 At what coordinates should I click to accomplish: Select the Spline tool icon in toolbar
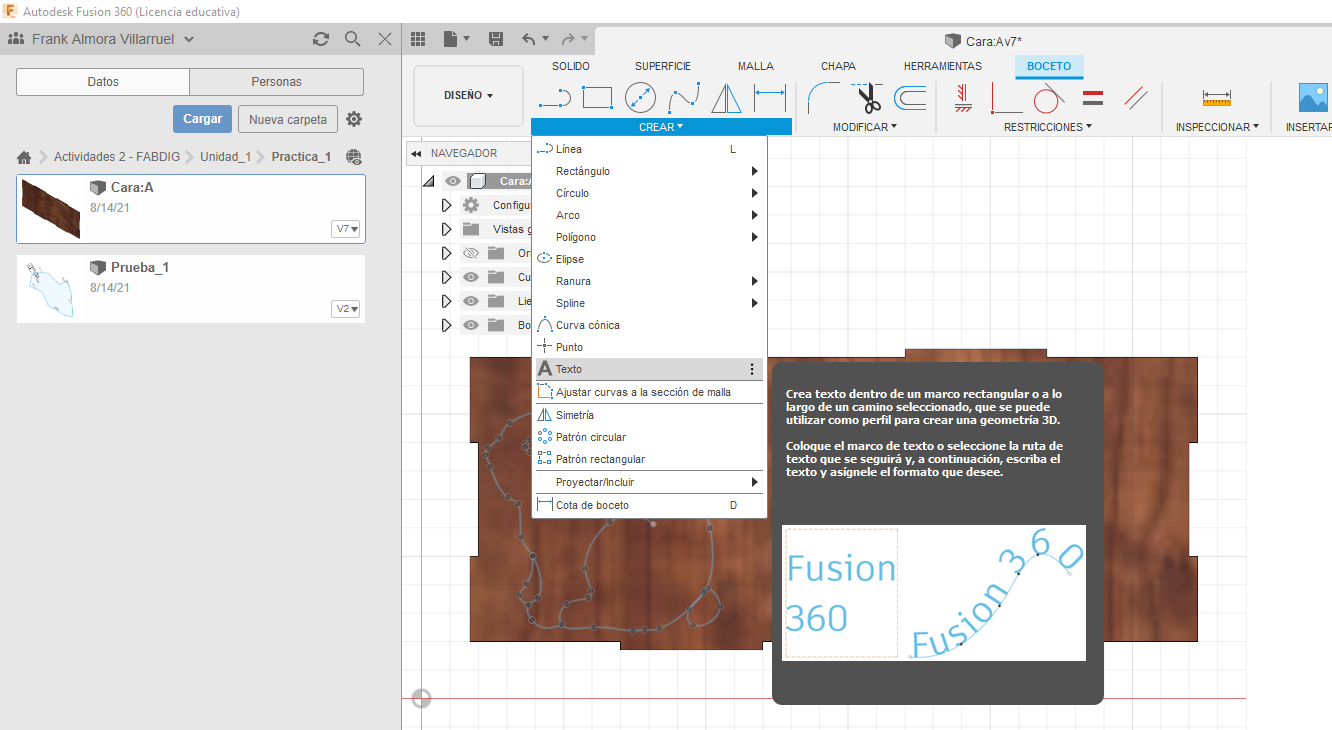[683, 98]
